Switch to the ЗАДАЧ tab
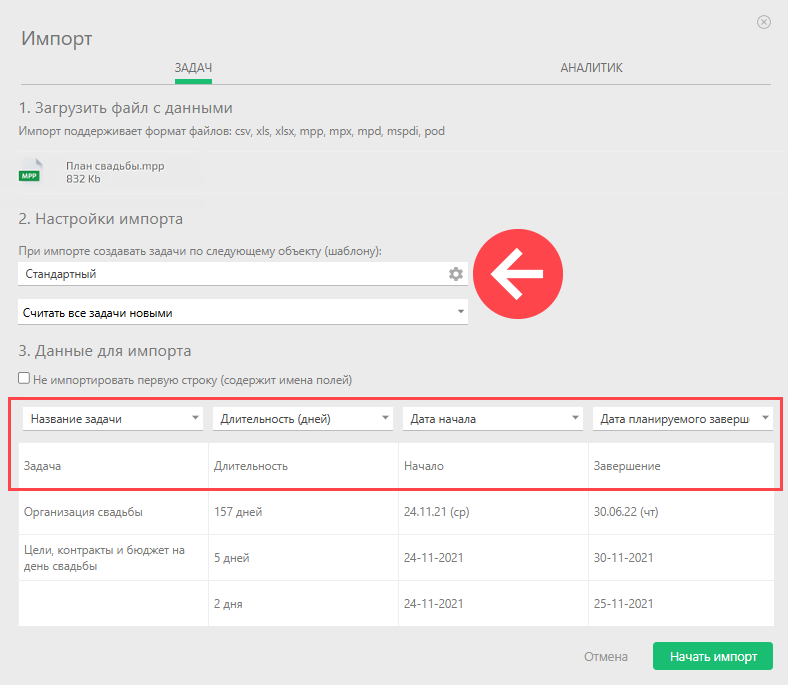Screen dimensions: 788x685 click(193, 68)
